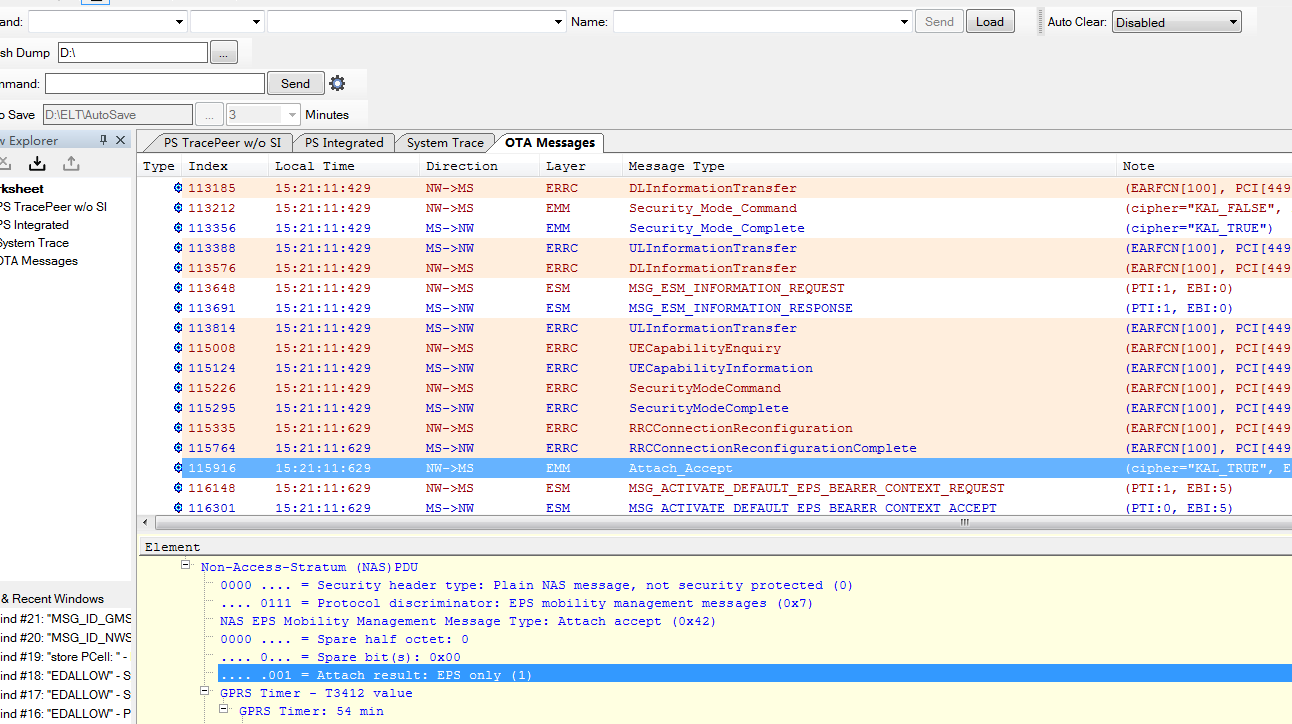The width and height of the screenshot is (1292, 724).
Task: Click the highlighted icon on the top toolbar
Action: [95, 4]
